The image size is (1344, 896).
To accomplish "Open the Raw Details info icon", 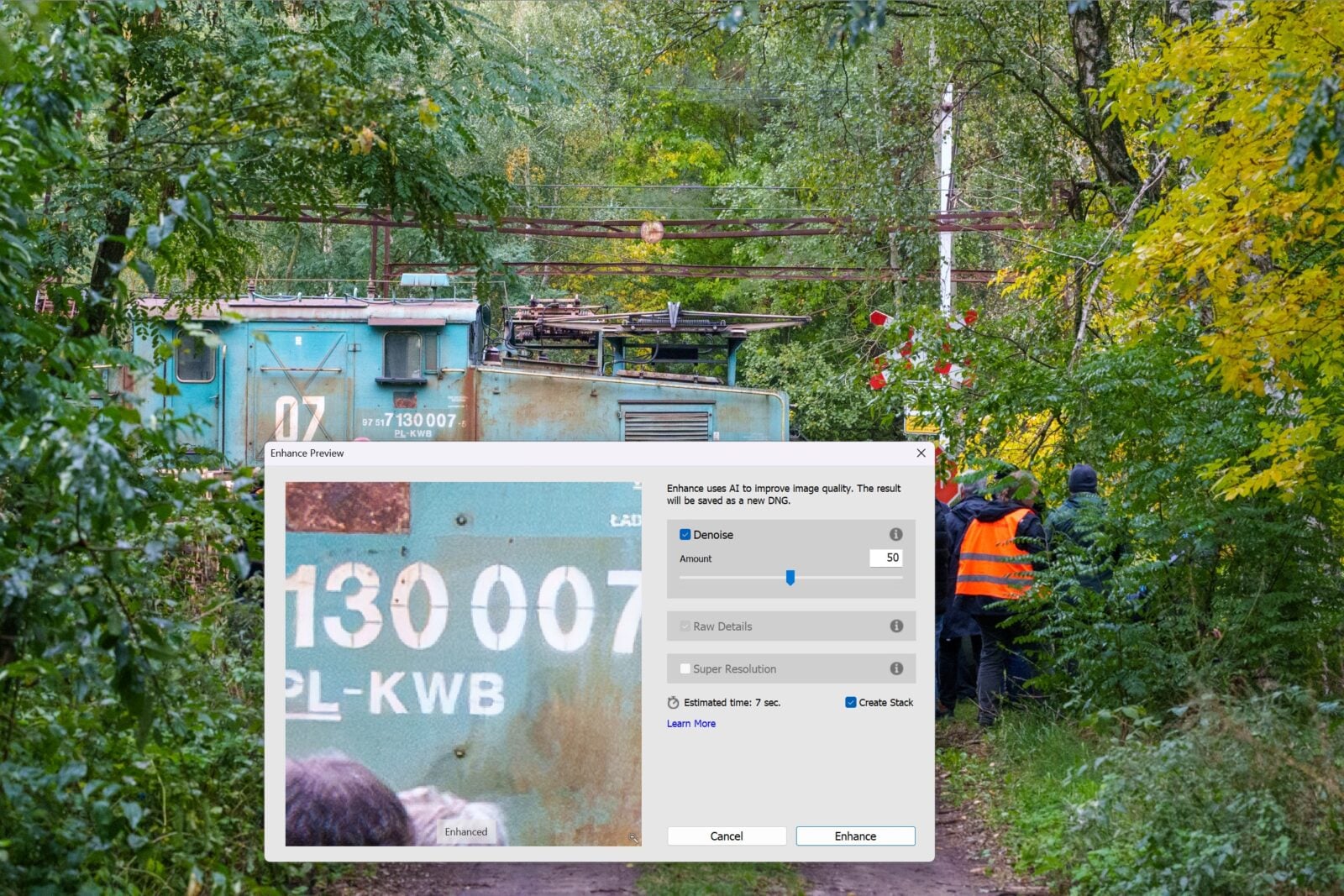I will tap(896, 626).
